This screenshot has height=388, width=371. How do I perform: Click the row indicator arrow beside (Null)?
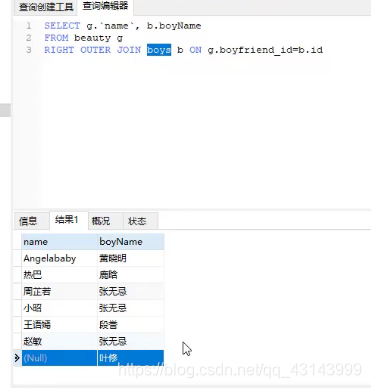pyautogui.click(x=17, y=358)
